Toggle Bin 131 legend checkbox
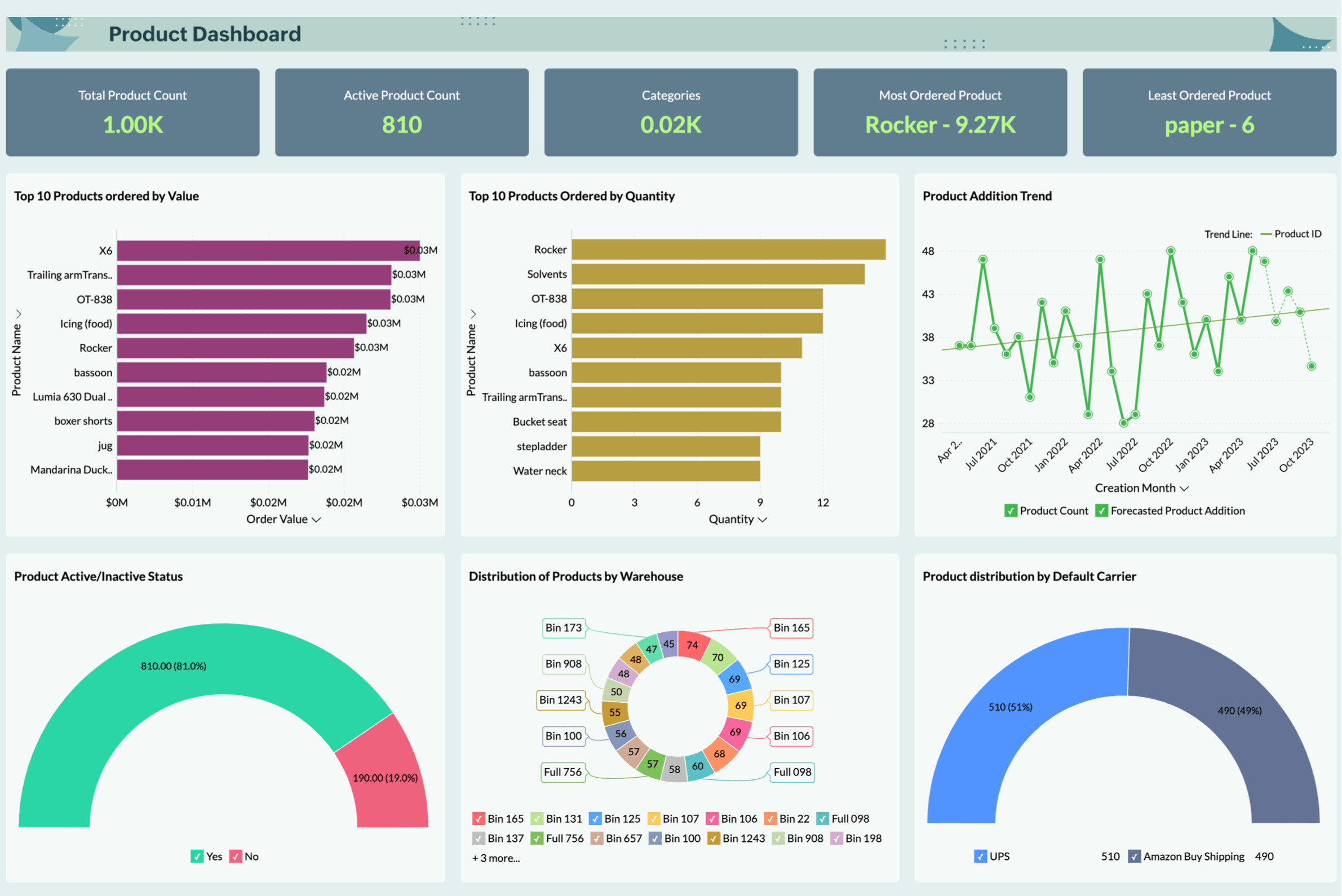 (x=537, y=818)
